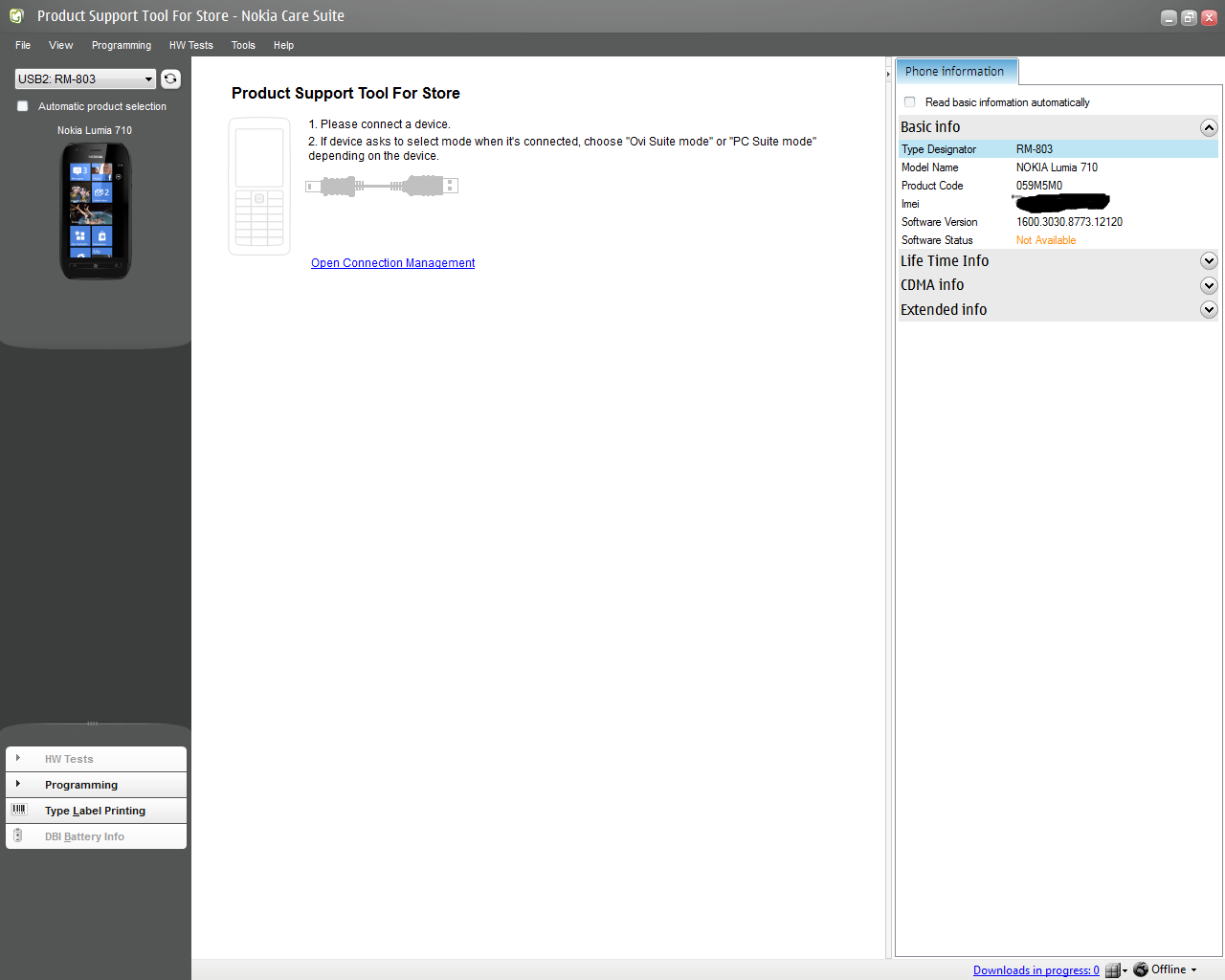Click the Product Support Tool For Store heading
The height and width of the screenshot is (980, 1225).
pos(345,93)
